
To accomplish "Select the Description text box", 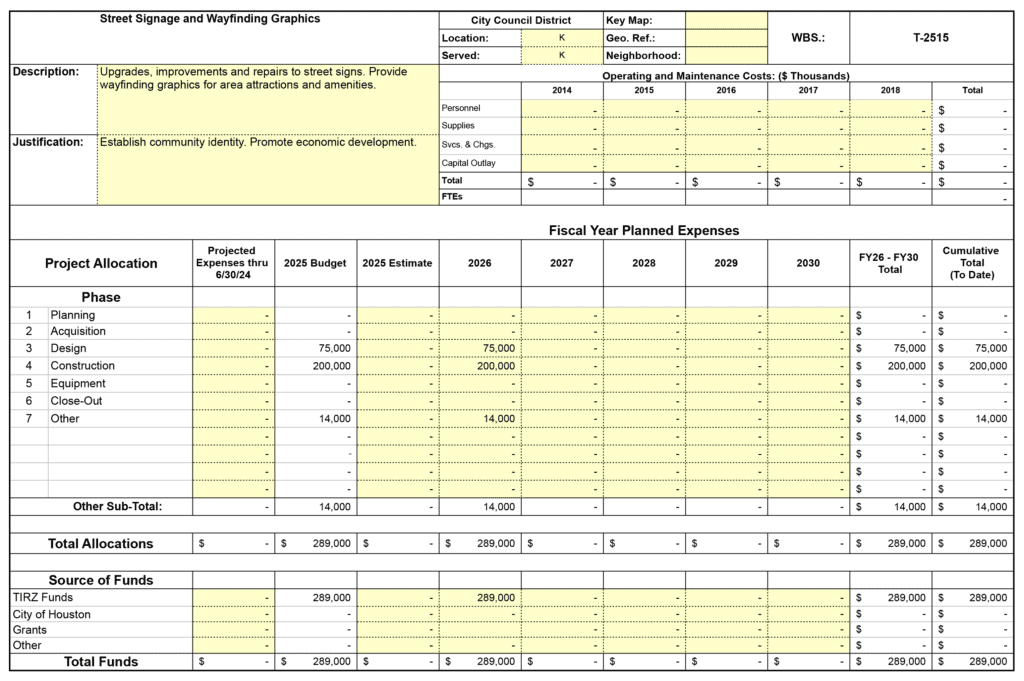I will (267, 98).
